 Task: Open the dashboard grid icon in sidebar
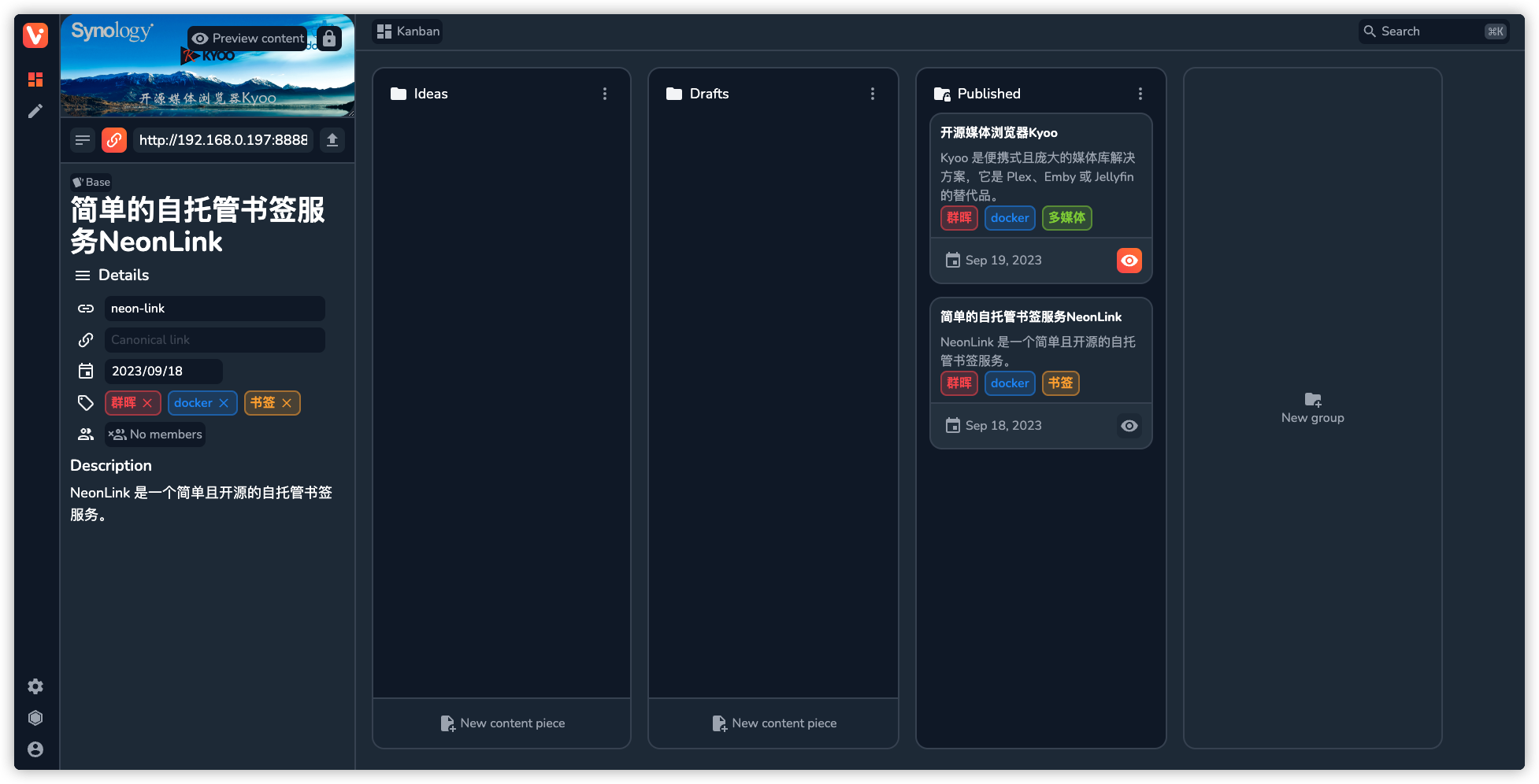click(x=35, y=80)
